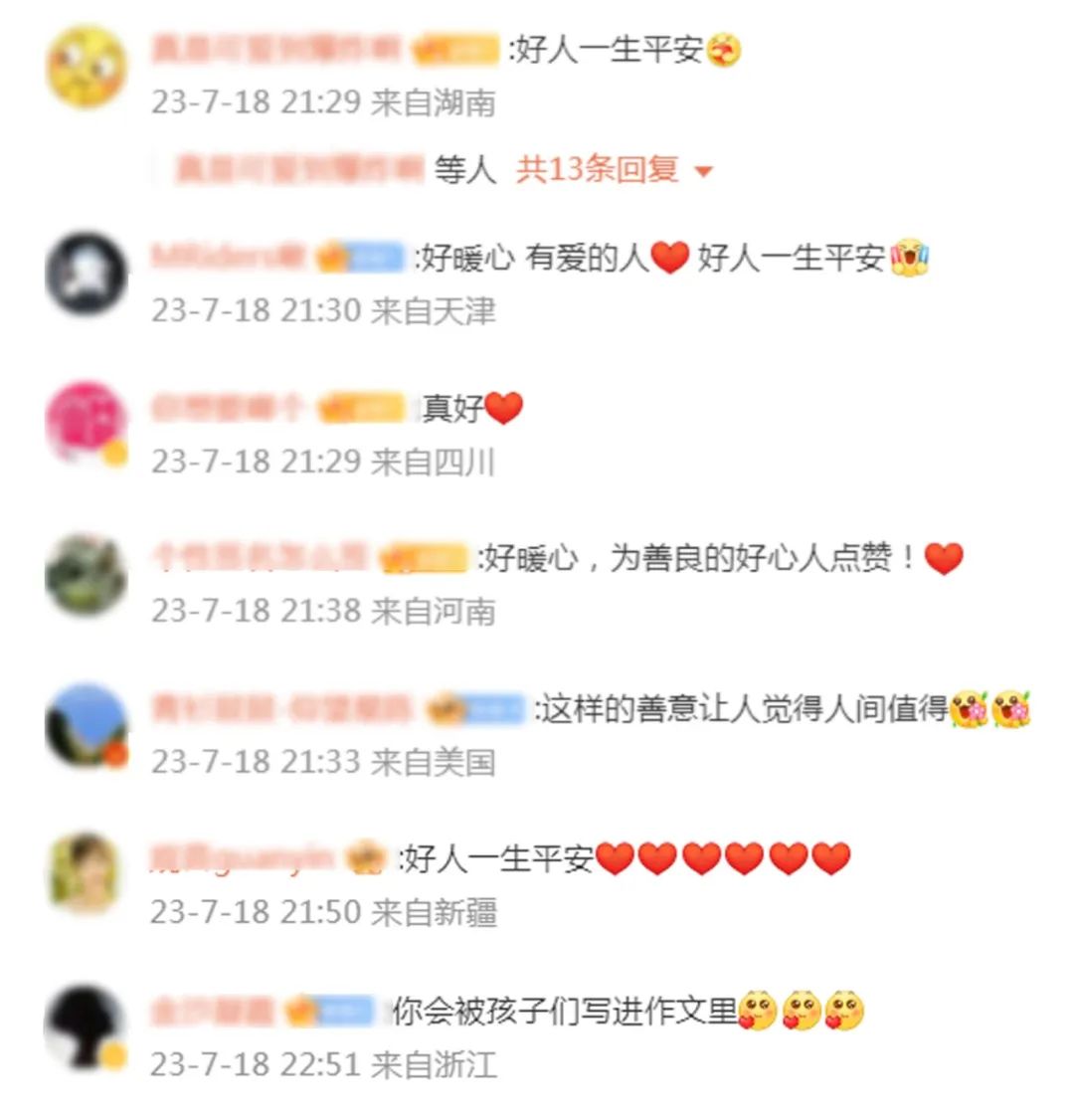Click the yellow emoji avatar from 湖南
The image size is (1074, 1120).
(x=87, y=67)
